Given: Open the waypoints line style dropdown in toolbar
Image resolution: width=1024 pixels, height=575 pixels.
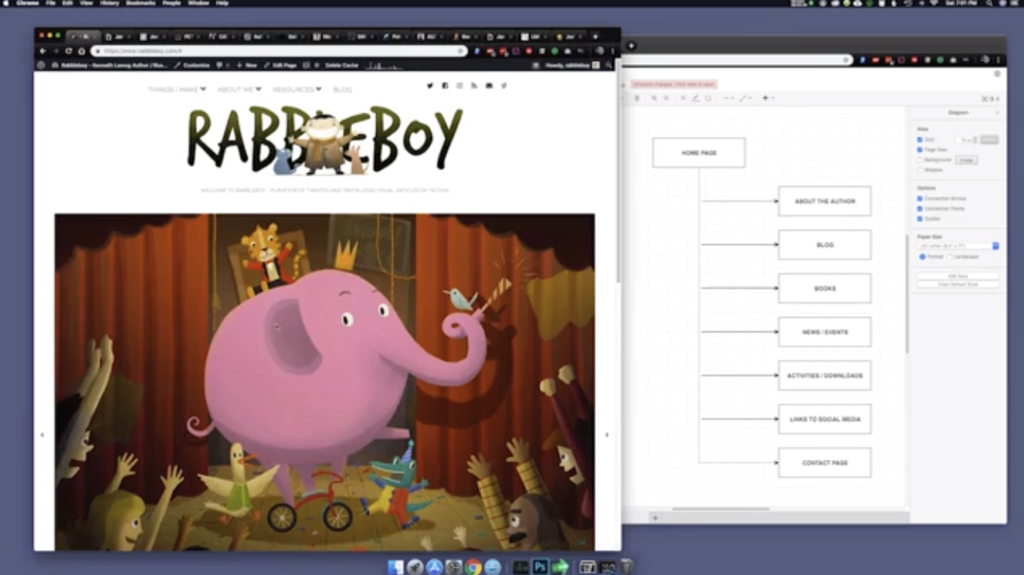Looking at the screenshot, I should (x=745, y=98).
